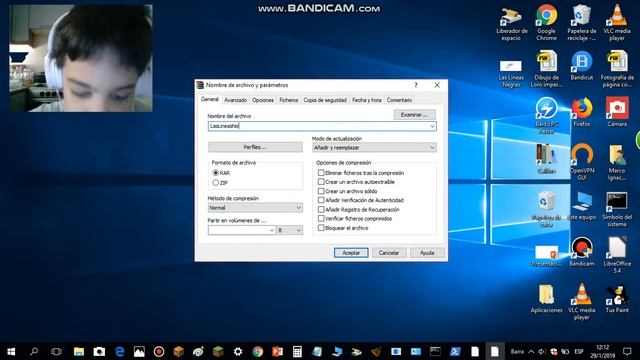
Task: Open the notification center icon
Action: tap(627, 351)
